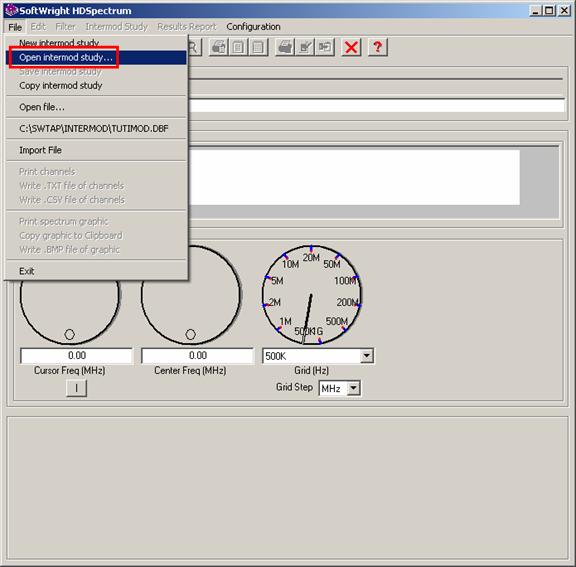This screenshot has height=567, width=576.
Task: Open help via red question mark icon
Action: 378,47
